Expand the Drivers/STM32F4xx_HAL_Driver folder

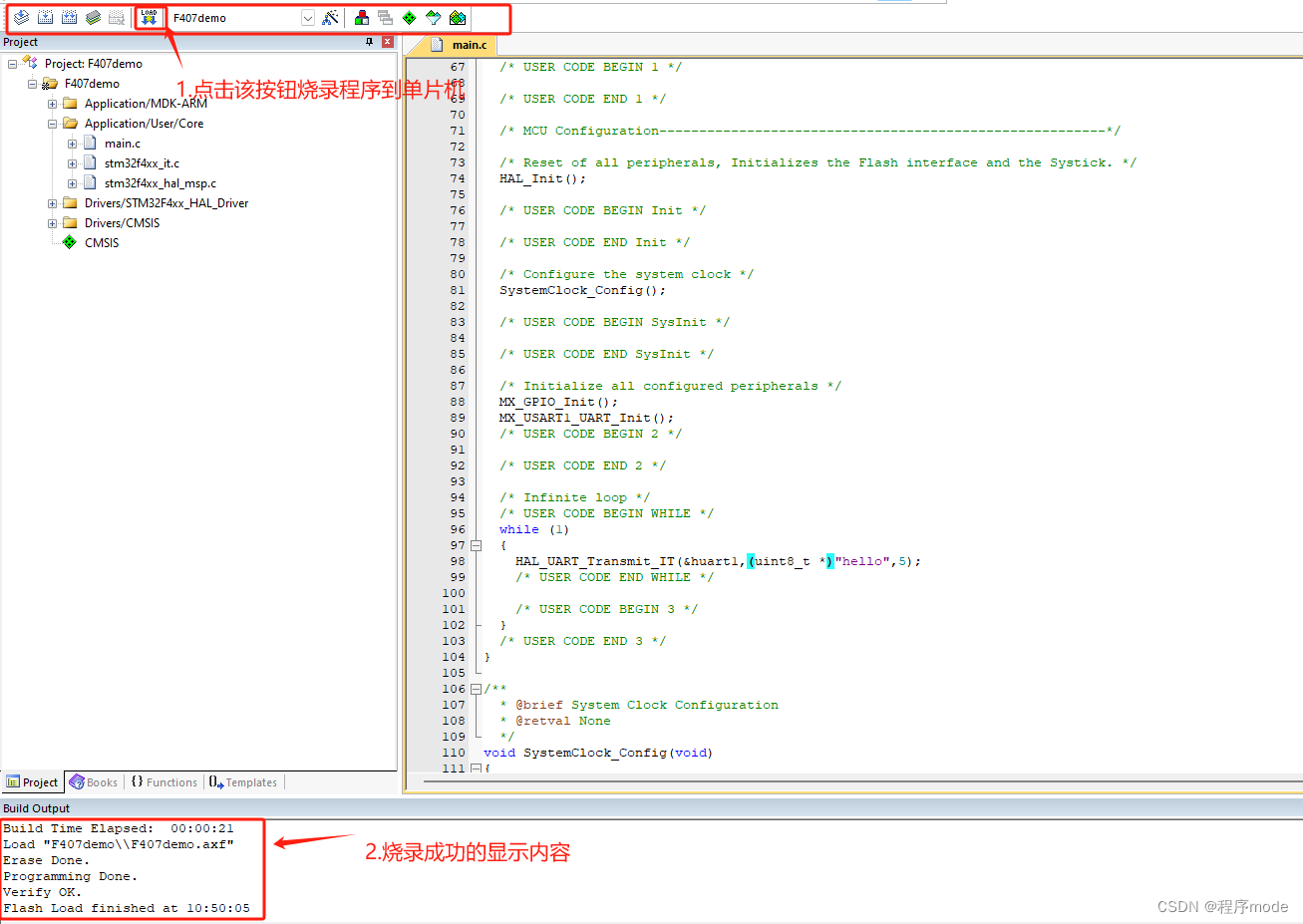(x=52, y=203)
